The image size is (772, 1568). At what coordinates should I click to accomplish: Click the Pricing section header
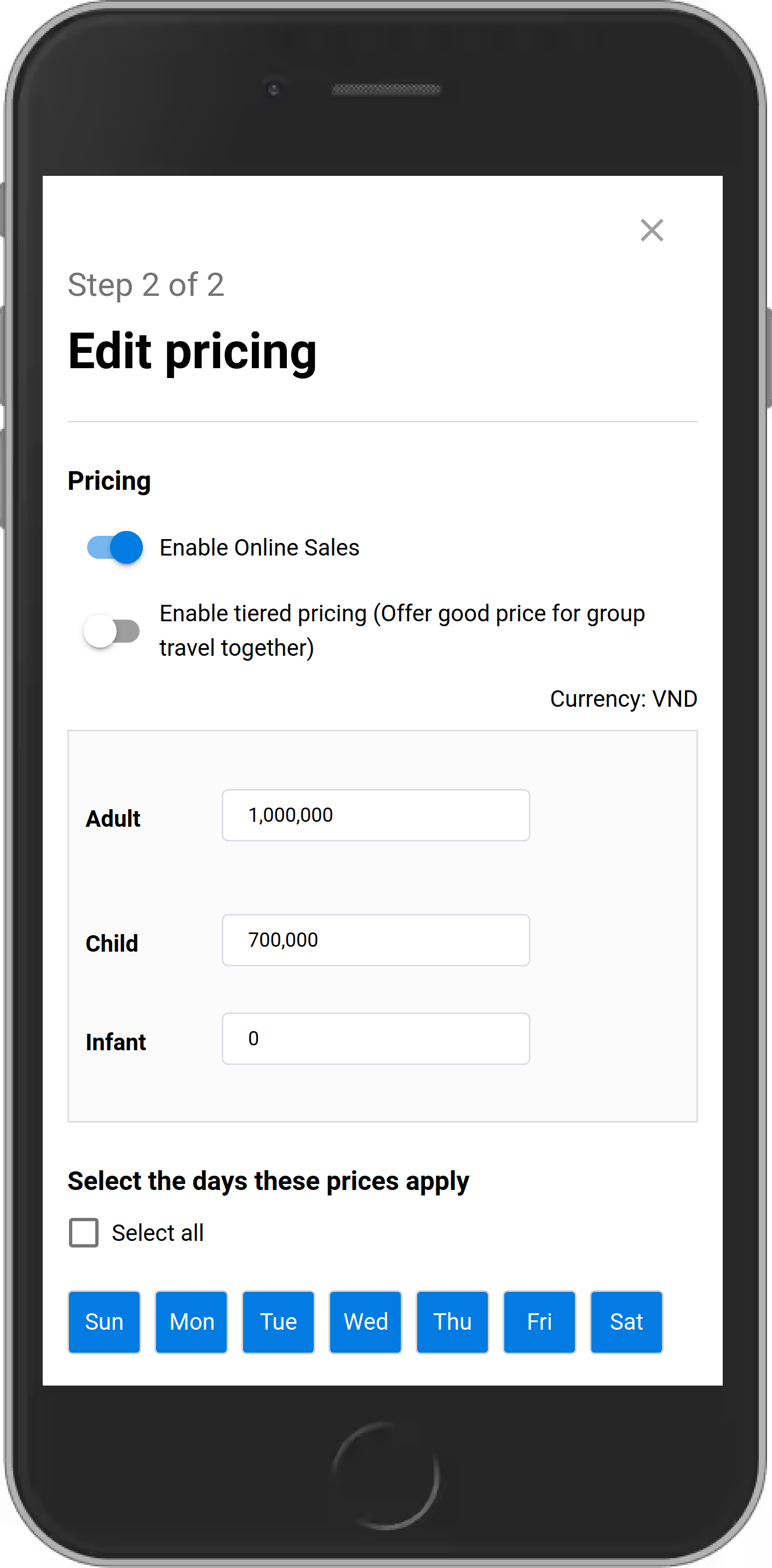[110, 480]
